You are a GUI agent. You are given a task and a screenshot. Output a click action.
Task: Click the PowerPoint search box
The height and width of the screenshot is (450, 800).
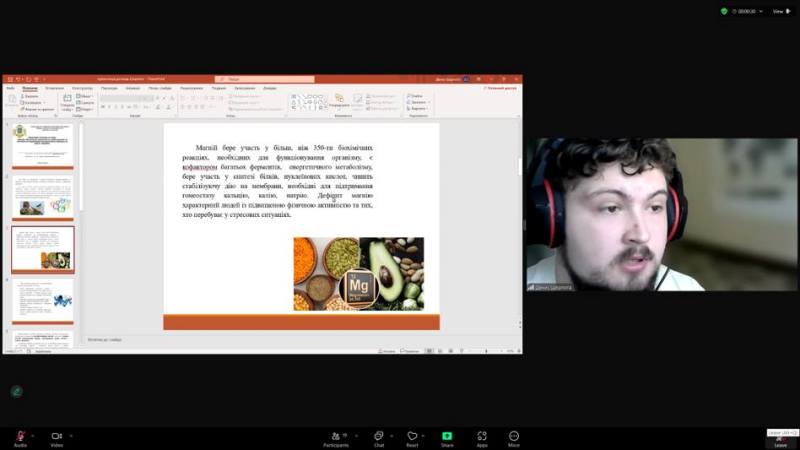264,79
